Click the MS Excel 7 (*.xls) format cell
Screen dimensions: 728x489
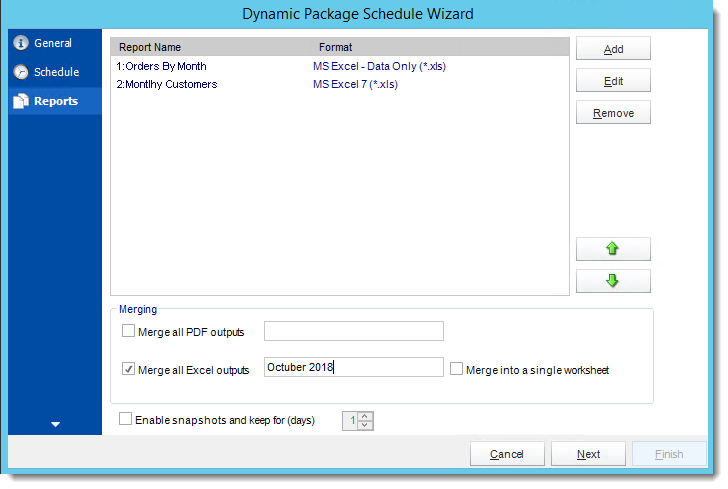[x=355, y=85]
